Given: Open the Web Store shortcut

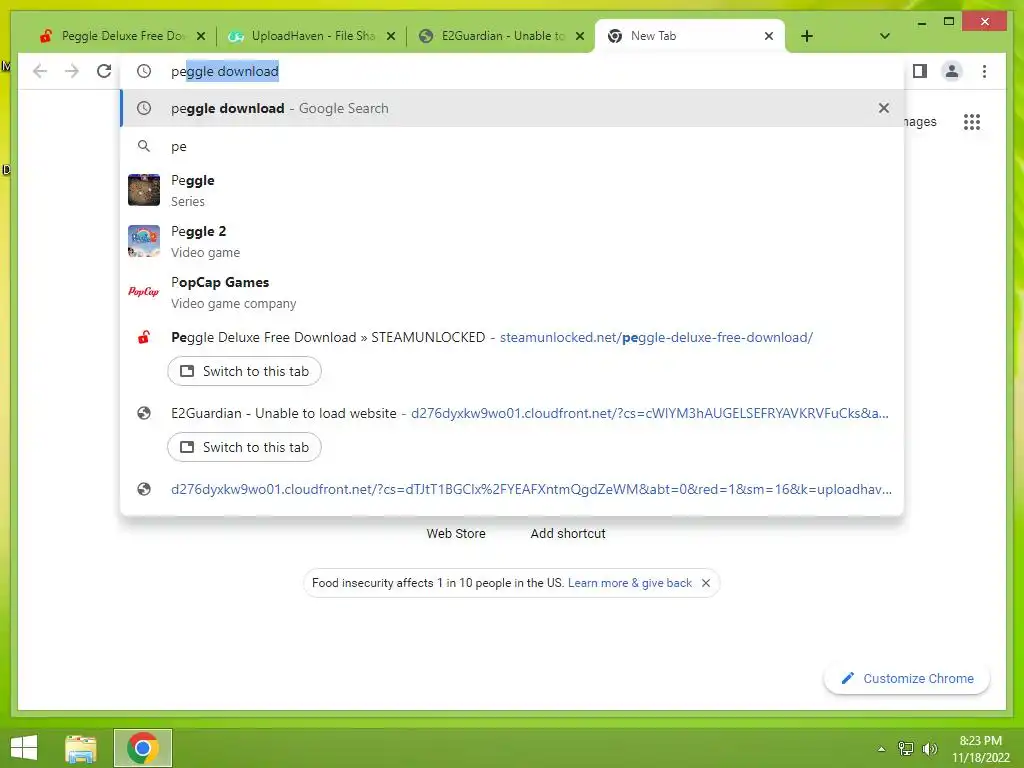Looking at the screenshot, I should 456,534.
